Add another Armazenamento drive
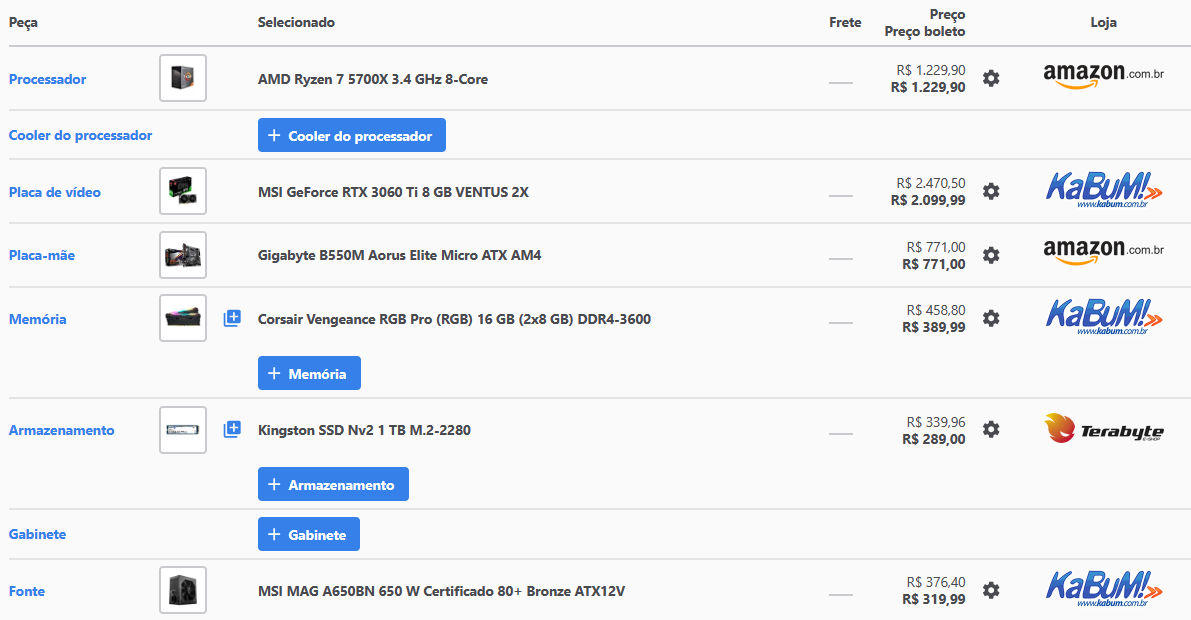The width and height of the screenshot is (1191, 620). (333, 484)
